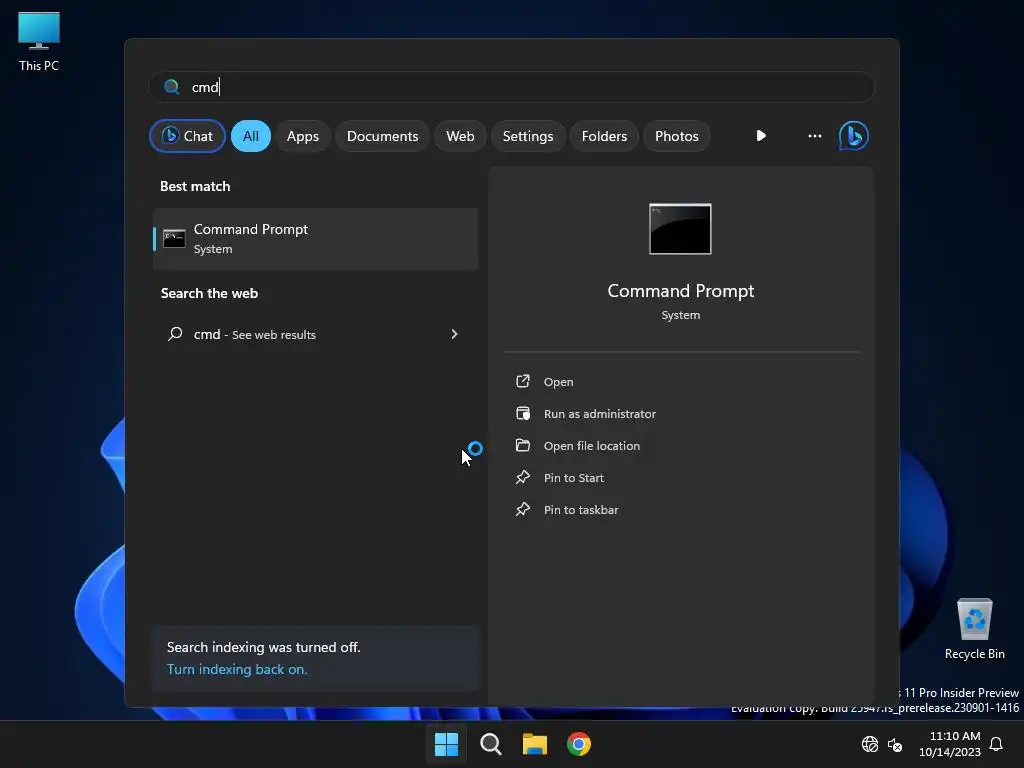The image size is (1024, 768).
Task: Open the notification bell icon
Action: click(x=997, y=744)
